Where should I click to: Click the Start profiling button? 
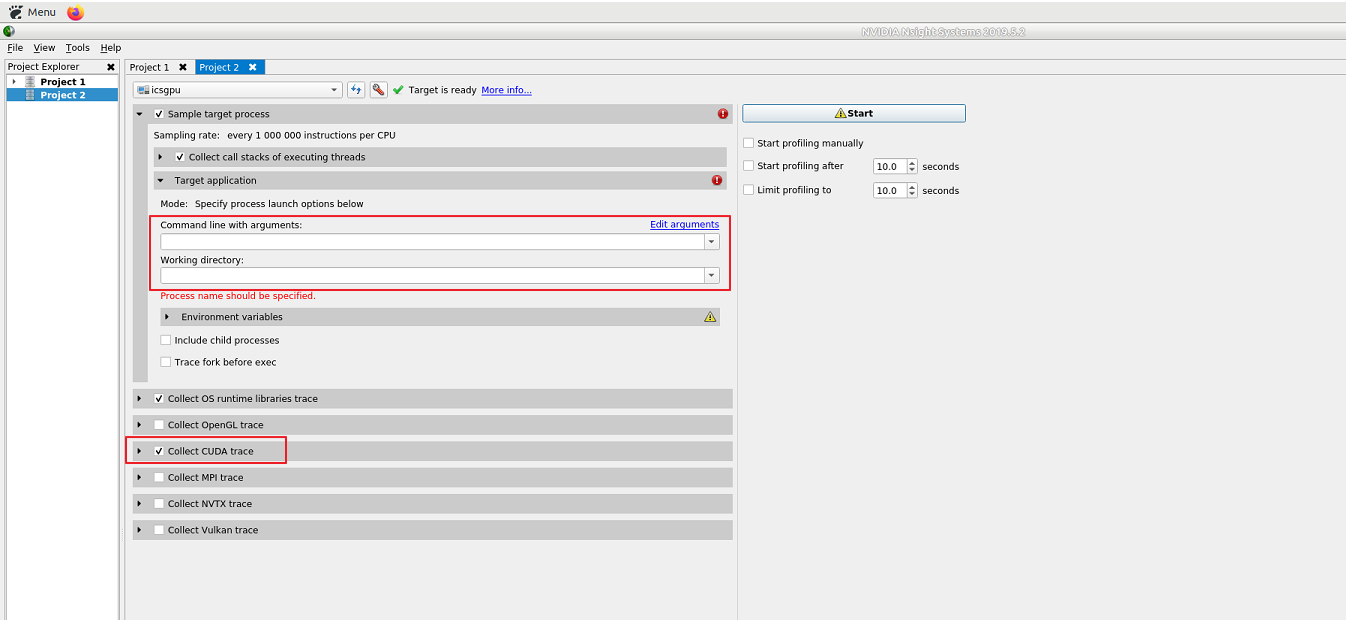tap(854, 114)
